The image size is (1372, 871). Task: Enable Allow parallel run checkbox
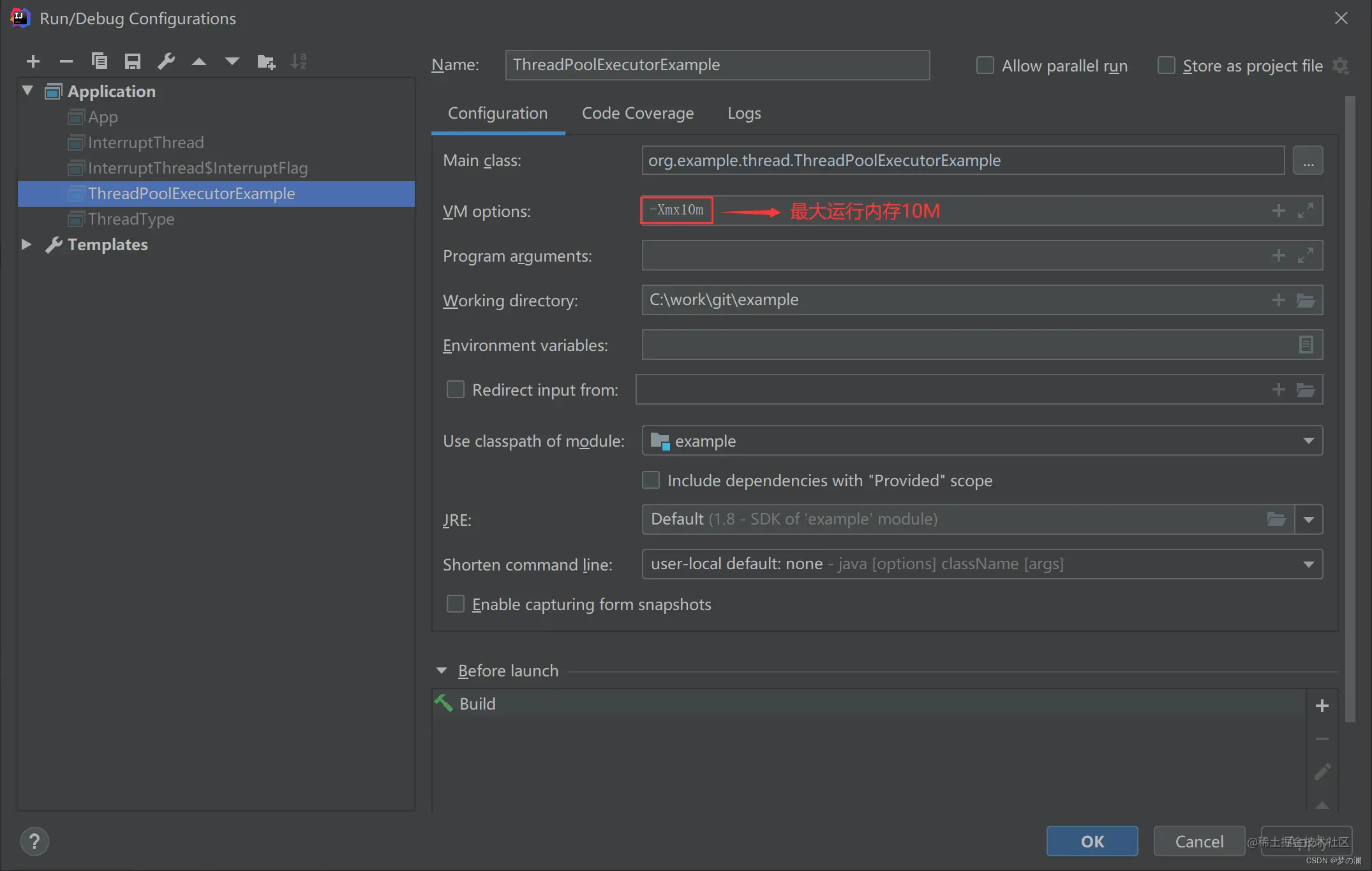click(985, 65)
